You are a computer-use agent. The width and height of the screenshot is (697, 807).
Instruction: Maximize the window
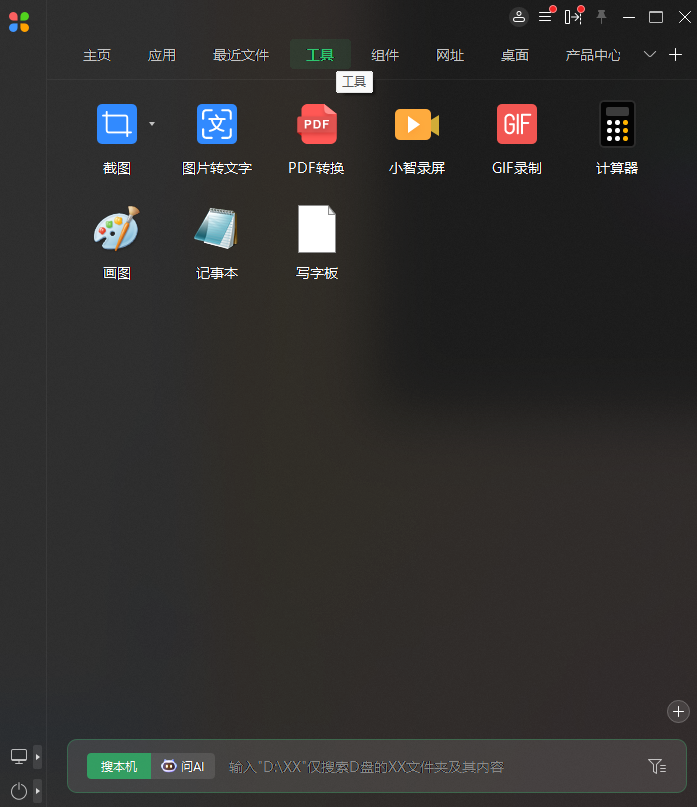[656, 17]
